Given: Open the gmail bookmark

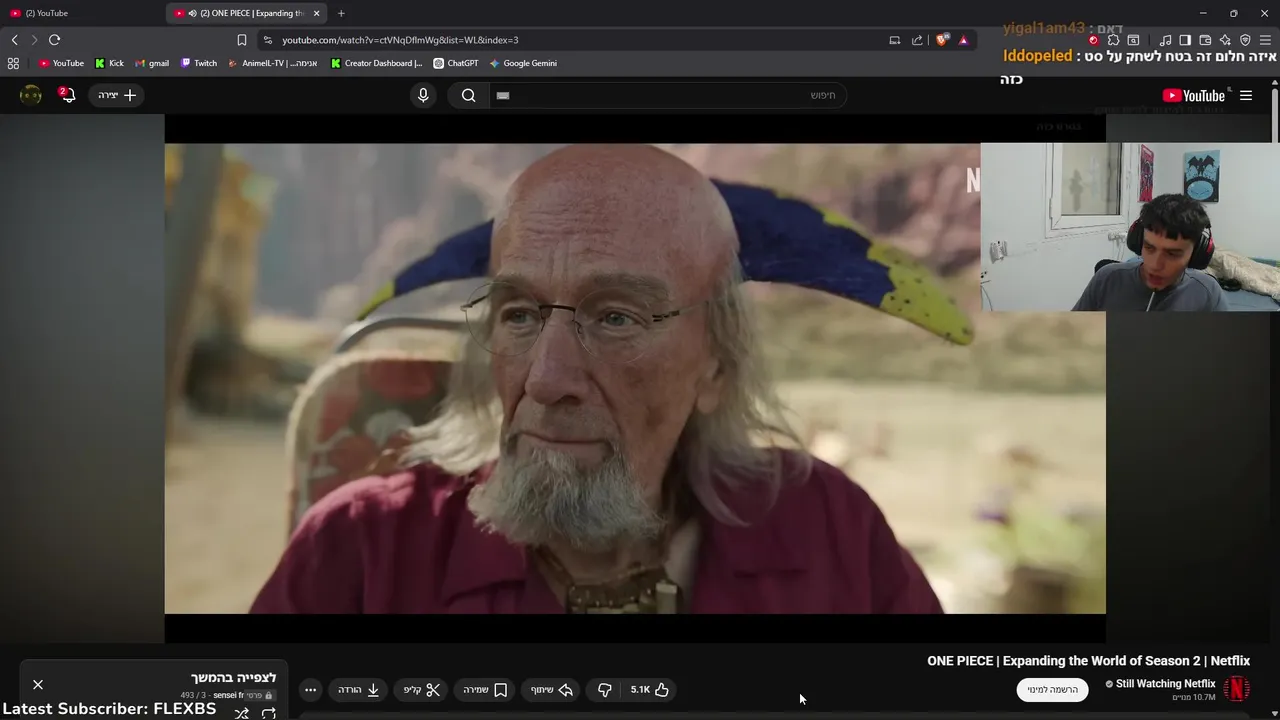Looking at the screenshot, I should tap(152, 63).
